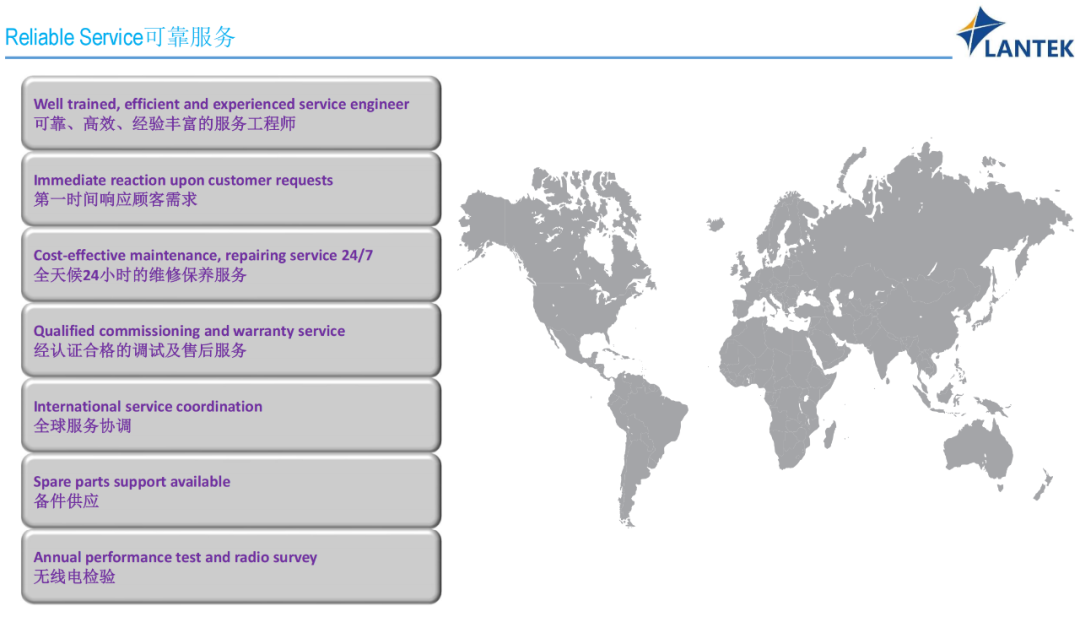Select the 'Spare parts support available' box
Screen dimensions: 1080x617
[x=231, y=490]
